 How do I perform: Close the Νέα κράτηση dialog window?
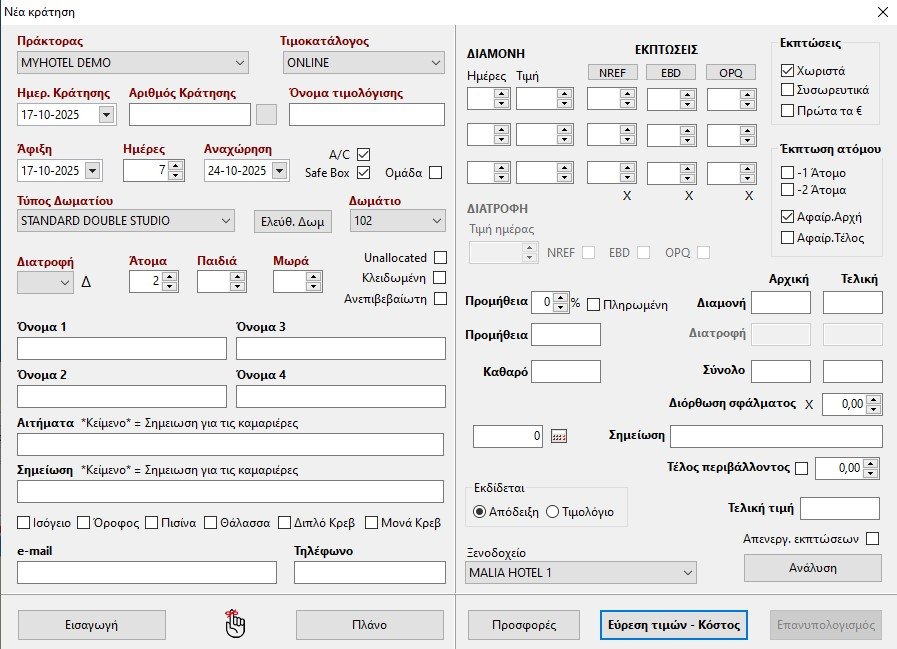(x=880, y=13)
